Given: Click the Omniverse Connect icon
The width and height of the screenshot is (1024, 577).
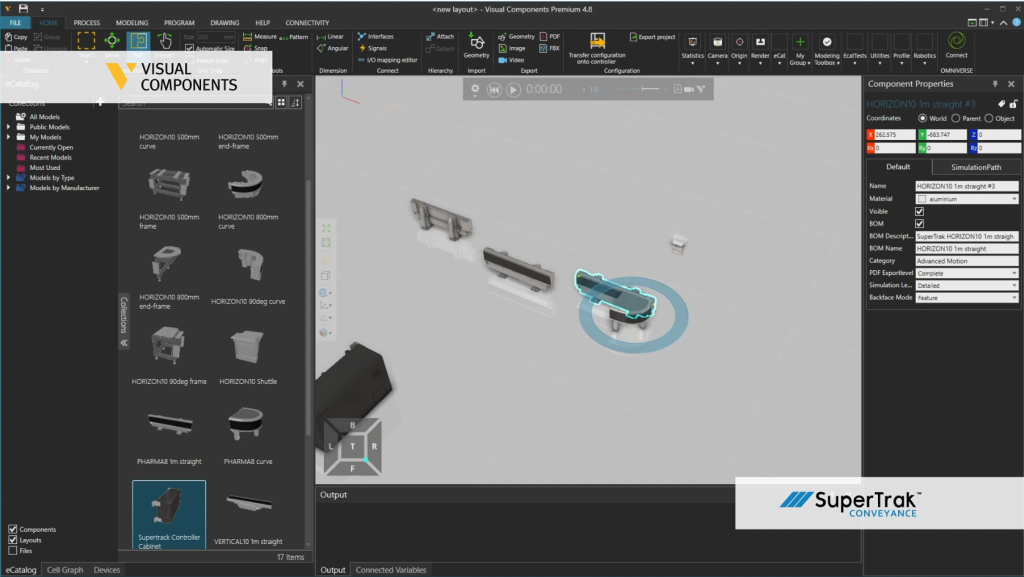Looking at the screenshot, I should pyautogui.click(x=956, y=41).
